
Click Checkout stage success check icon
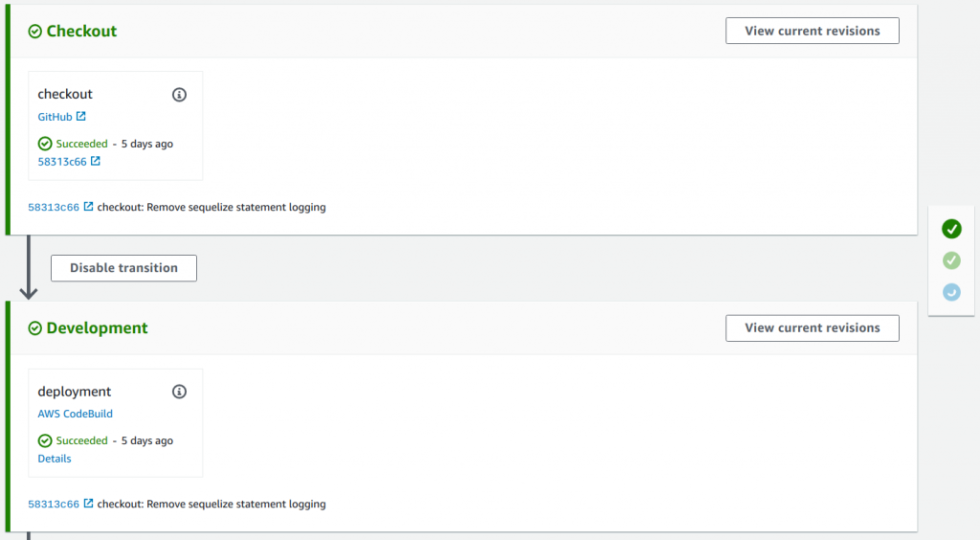[35, 31]
